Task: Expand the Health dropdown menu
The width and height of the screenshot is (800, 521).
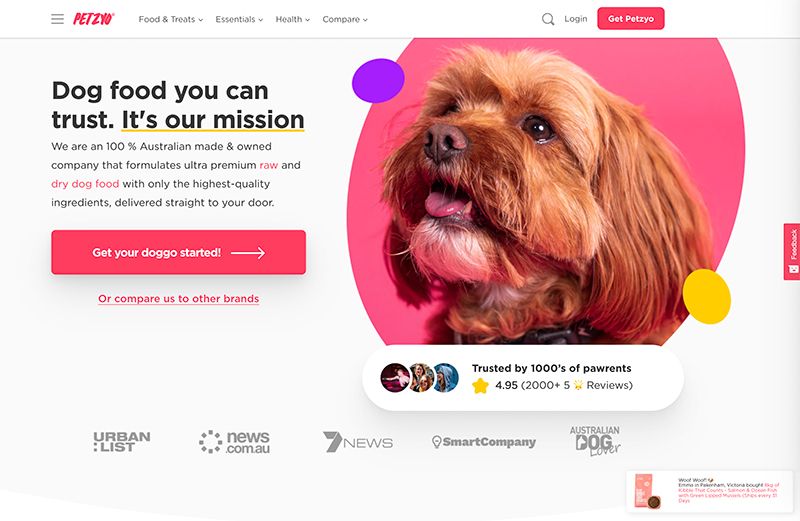Action: (x=292, y=19)
